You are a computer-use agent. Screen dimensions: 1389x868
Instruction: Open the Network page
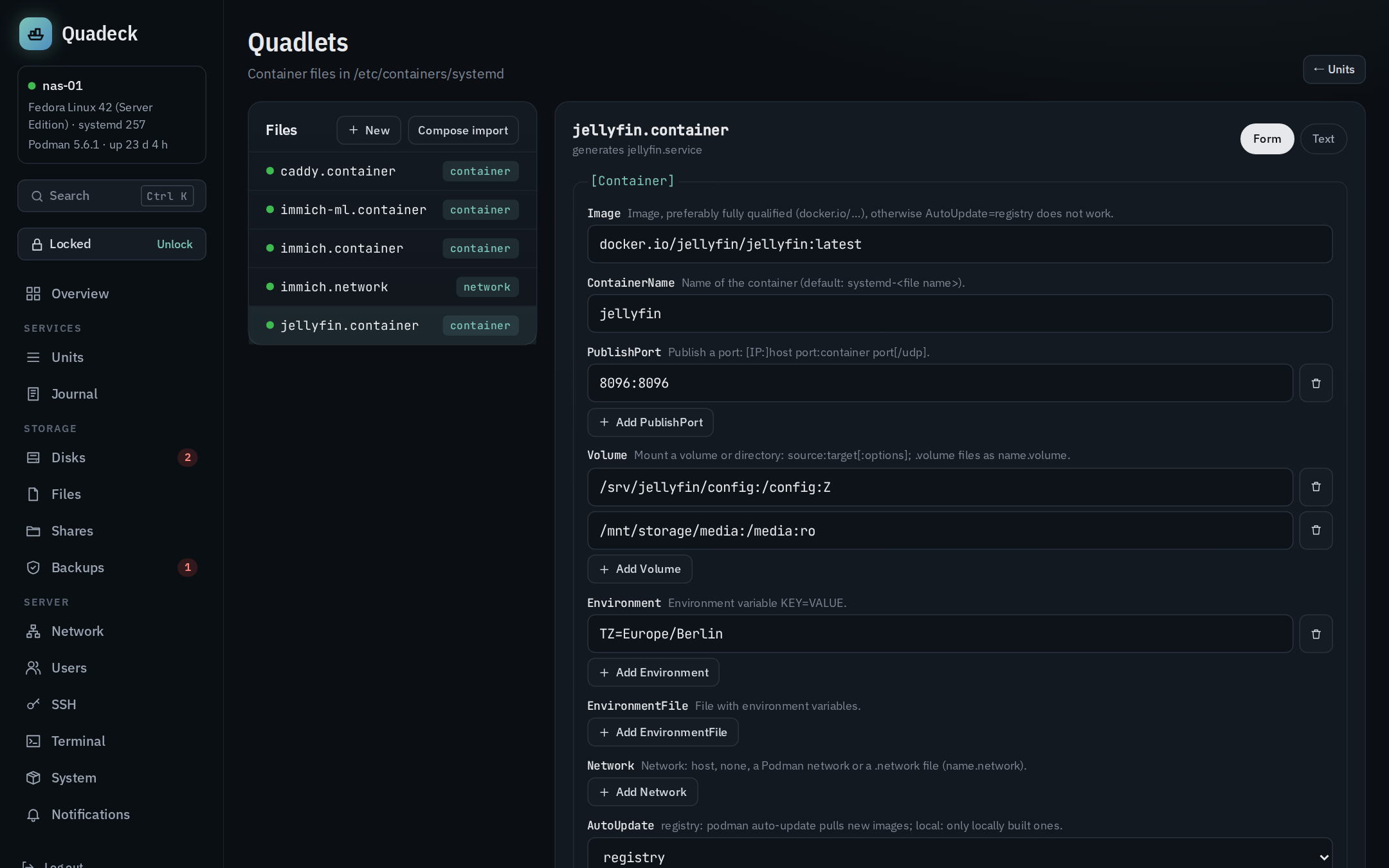click(112, 631)
